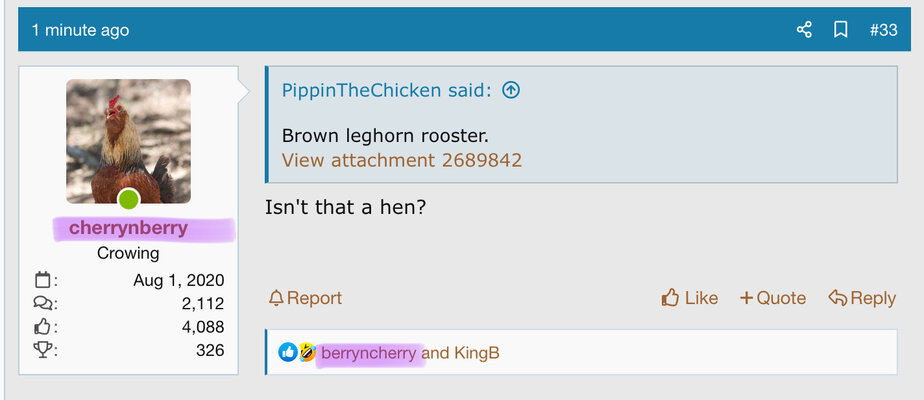Open berryncherry's profile from reactions
Image resolution: width=924 pixels, height=400 pixels.
coord(369,353)
